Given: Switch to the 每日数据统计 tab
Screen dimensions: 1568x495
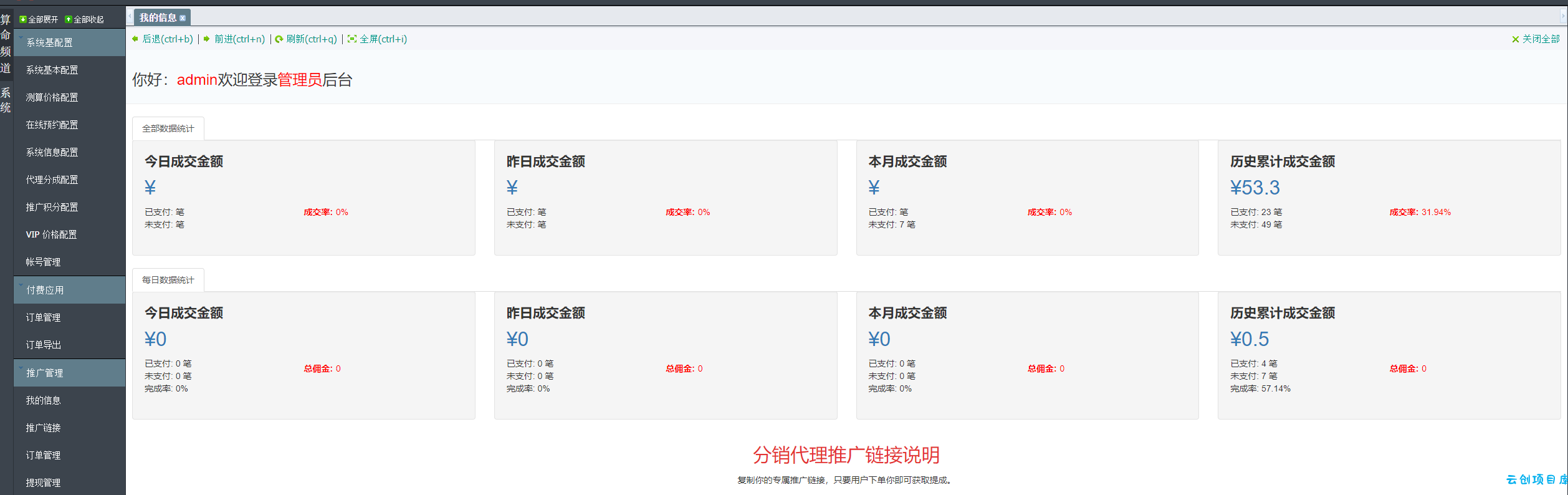Looking at the screenshot, I should [168, 280].
